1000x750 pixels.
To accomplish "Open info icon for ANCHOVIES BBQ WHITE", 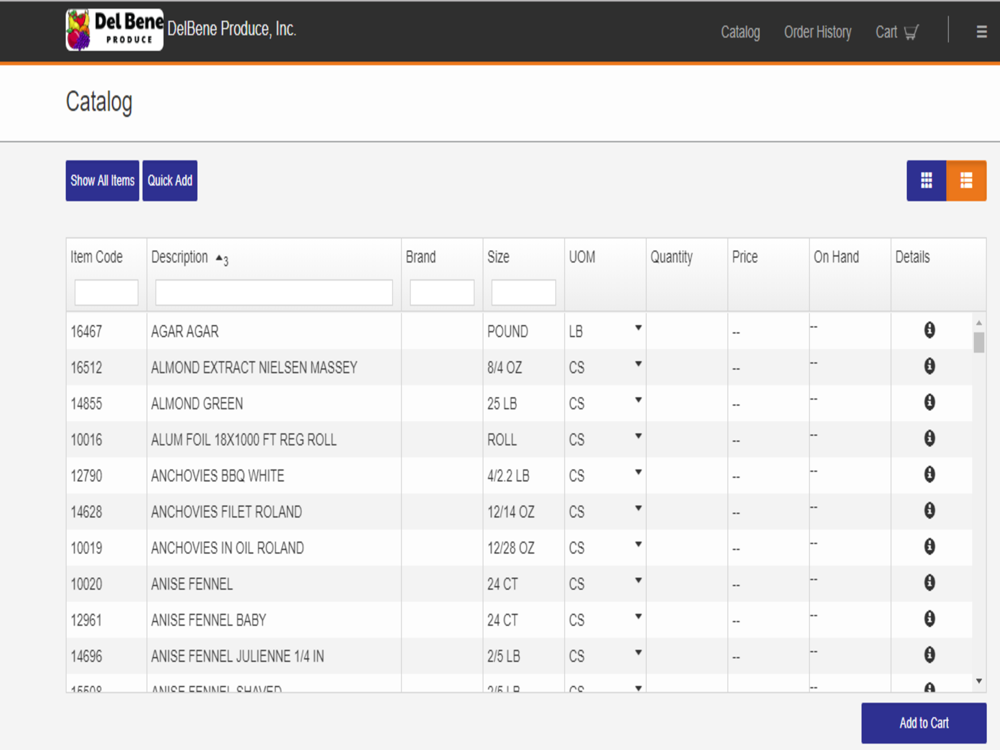I will pos(929,474).
